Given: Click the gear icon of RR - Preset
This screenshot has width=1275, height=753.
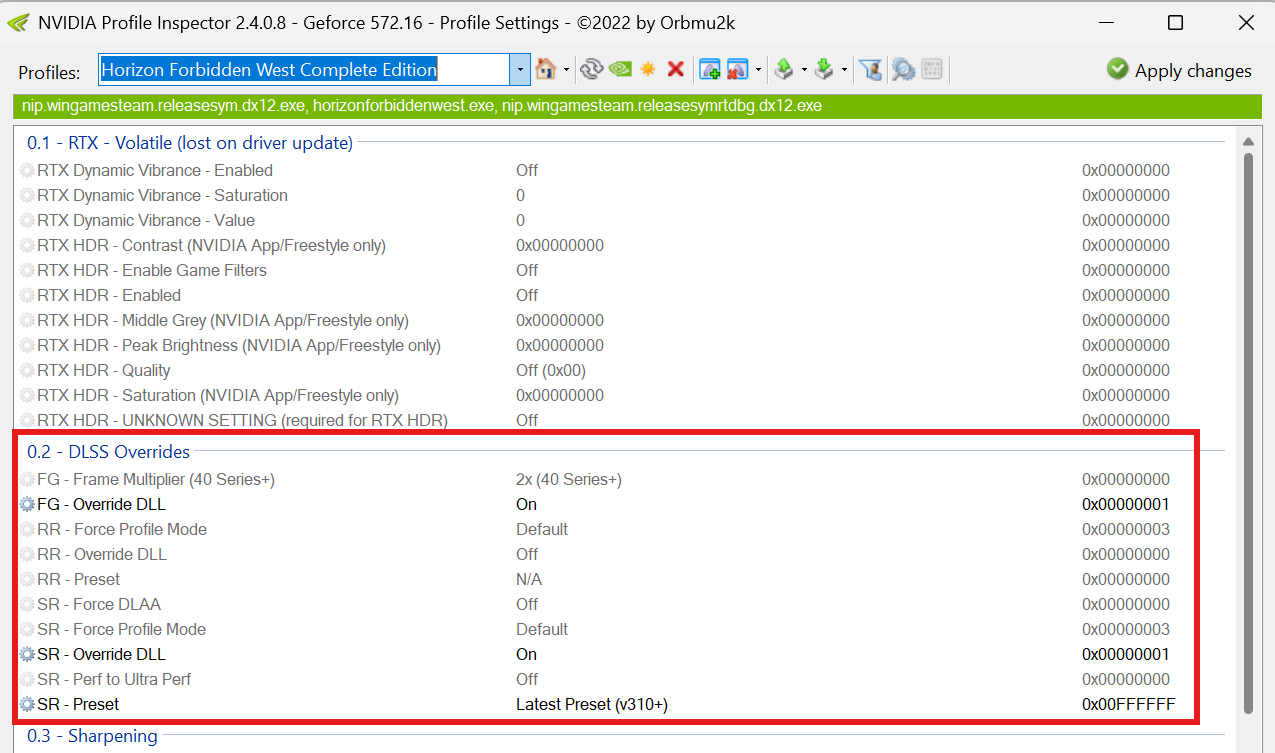Looking at the screenshot, I should pyautogui.click(x=27, y=580).
